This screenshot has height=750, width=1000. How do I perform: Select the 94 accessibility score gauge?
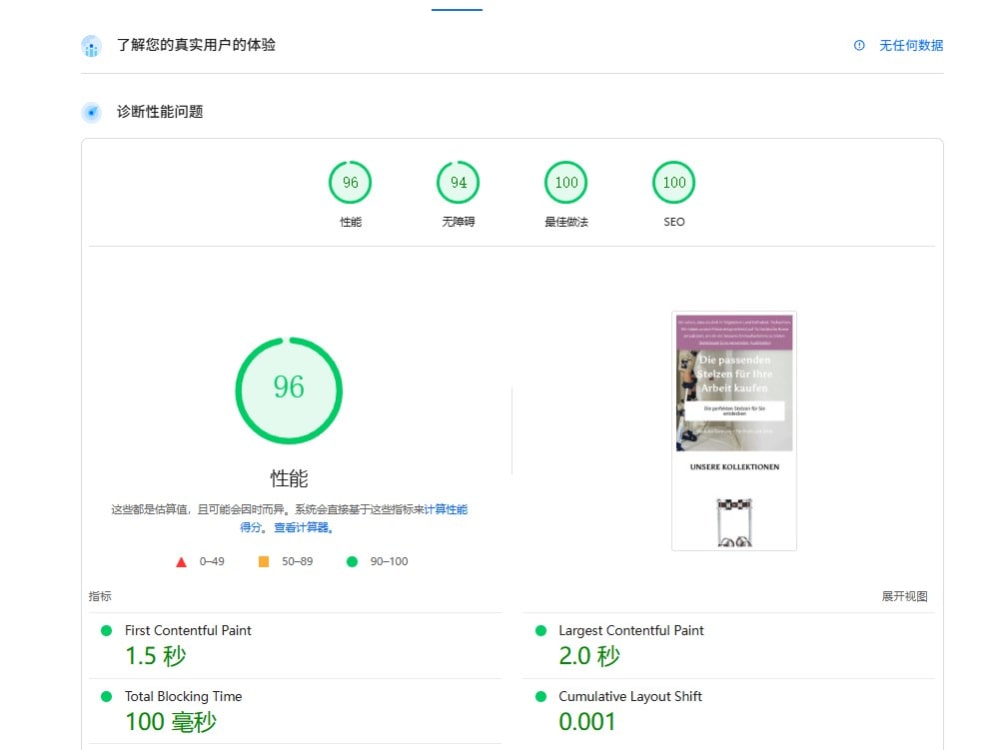click(x=458, y=182)
